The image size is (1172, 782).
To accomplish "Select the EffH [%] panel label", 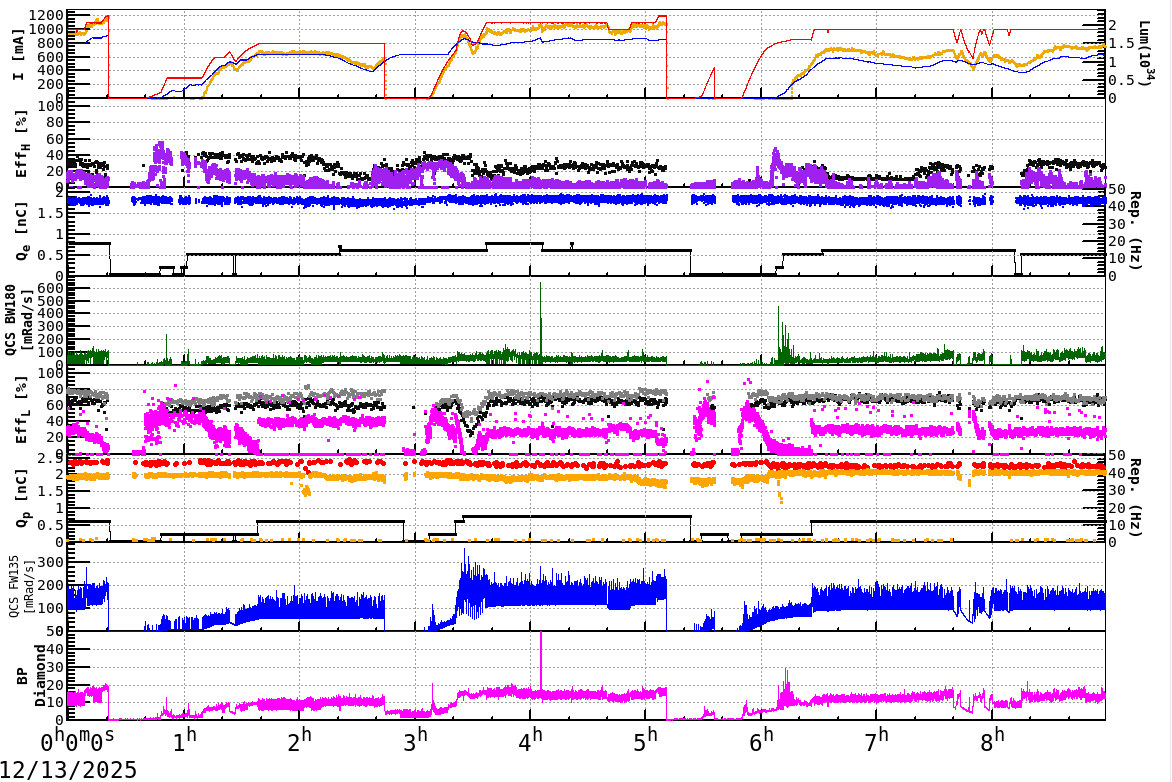I will pos(24,145).
